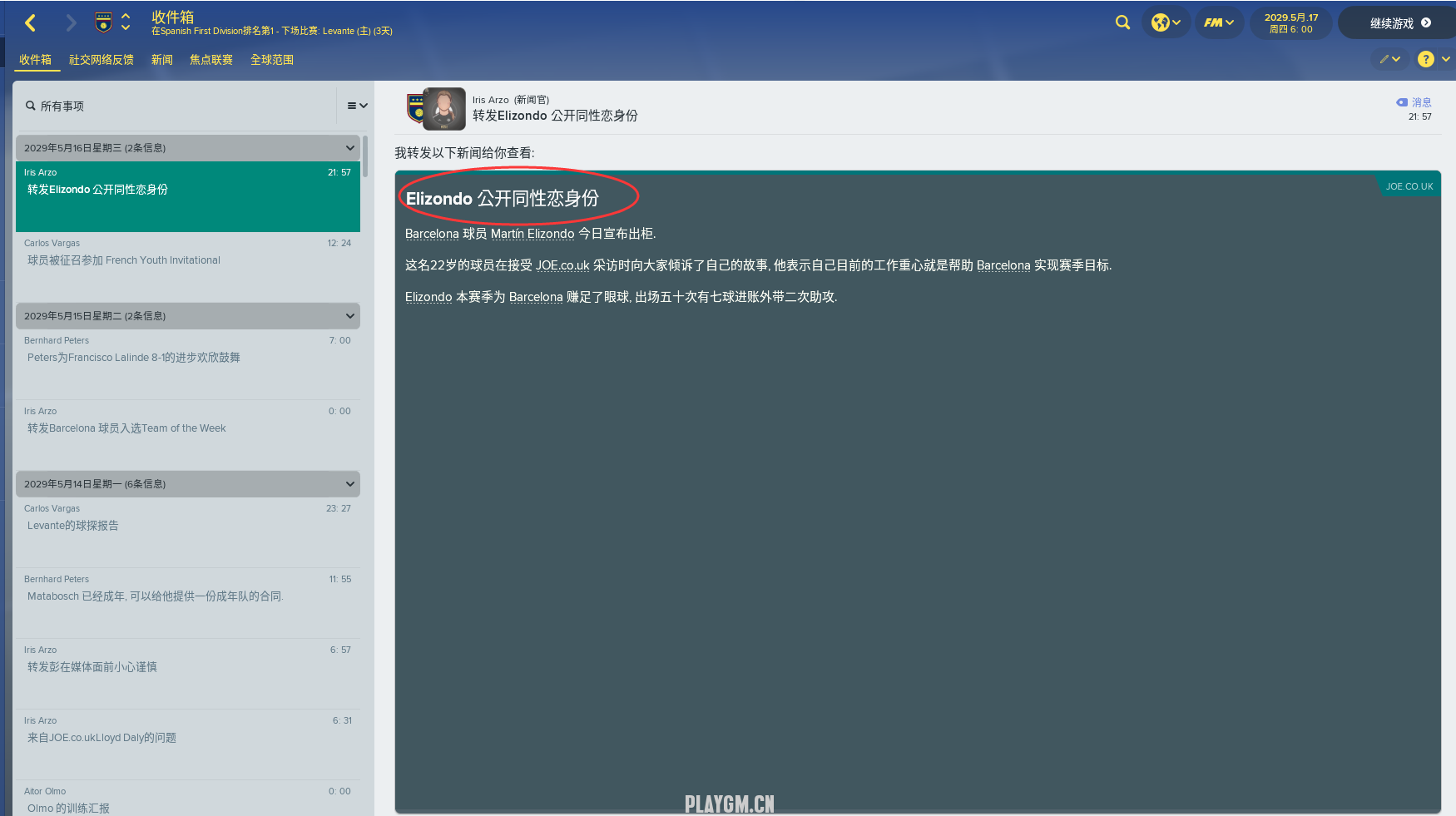Click the JOE.CO.UK source label
The width and height of the screenshot is (1456, 816).
(x=1409, y=186)
